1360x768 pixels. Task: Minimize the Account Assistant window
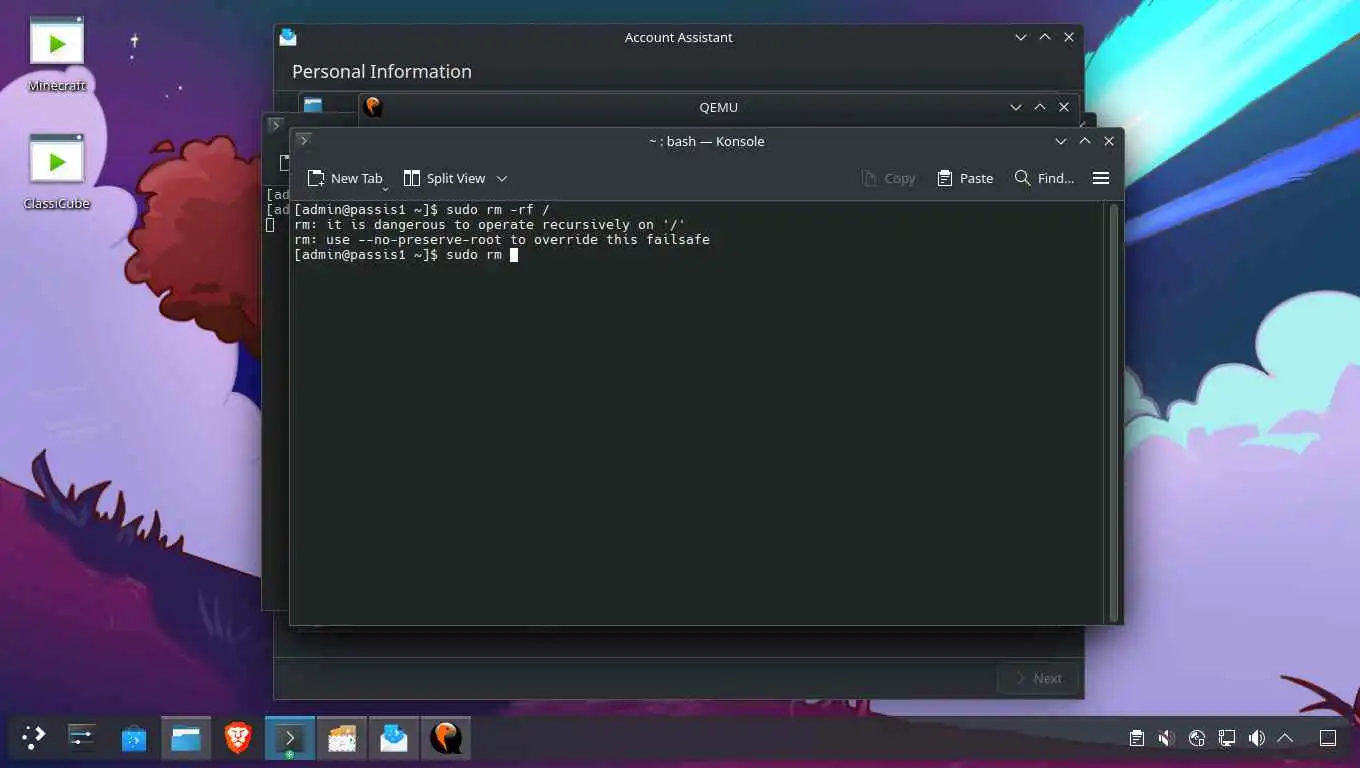1021,37
